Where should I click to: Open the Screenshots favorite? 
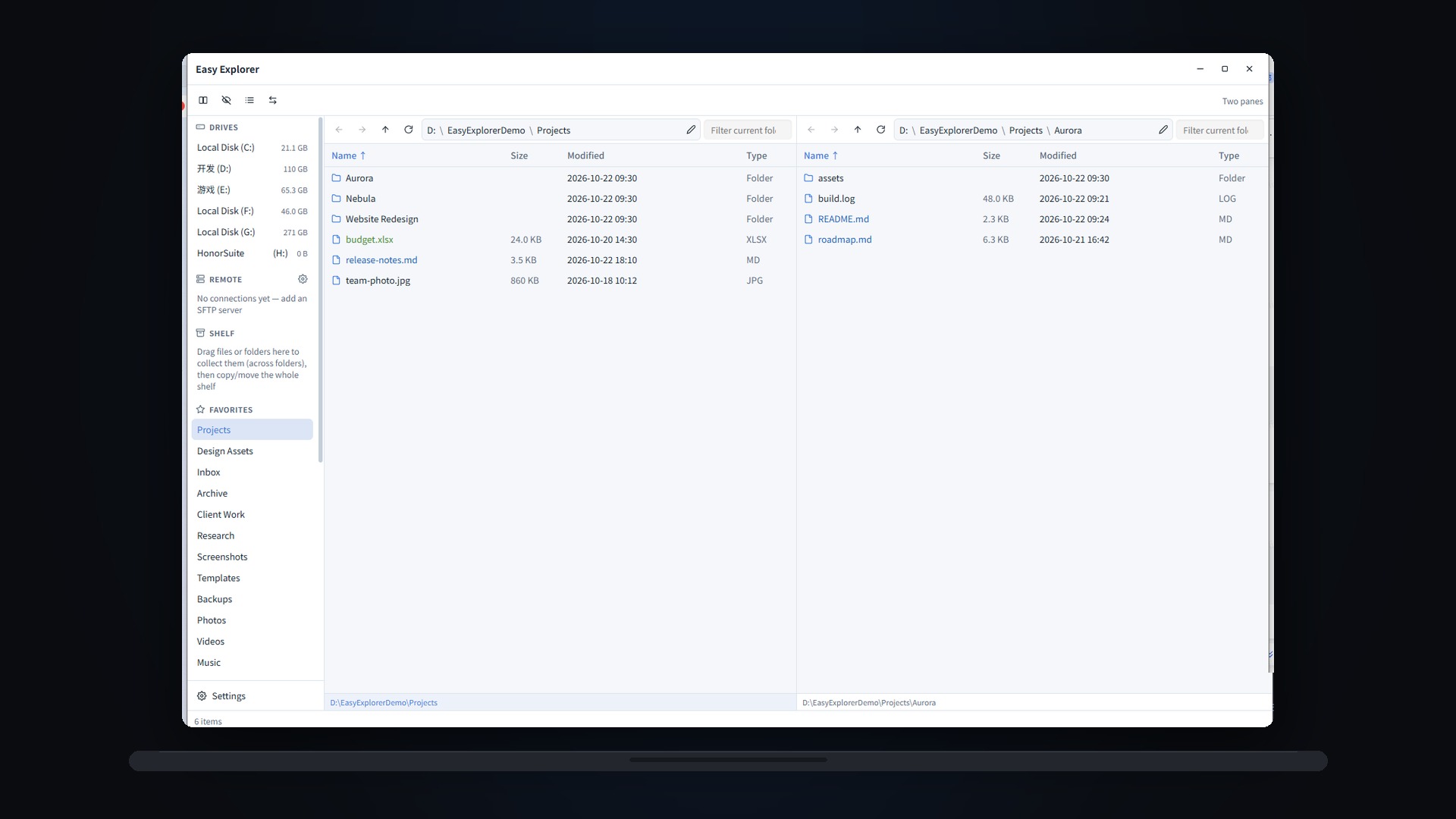(253, 557)
